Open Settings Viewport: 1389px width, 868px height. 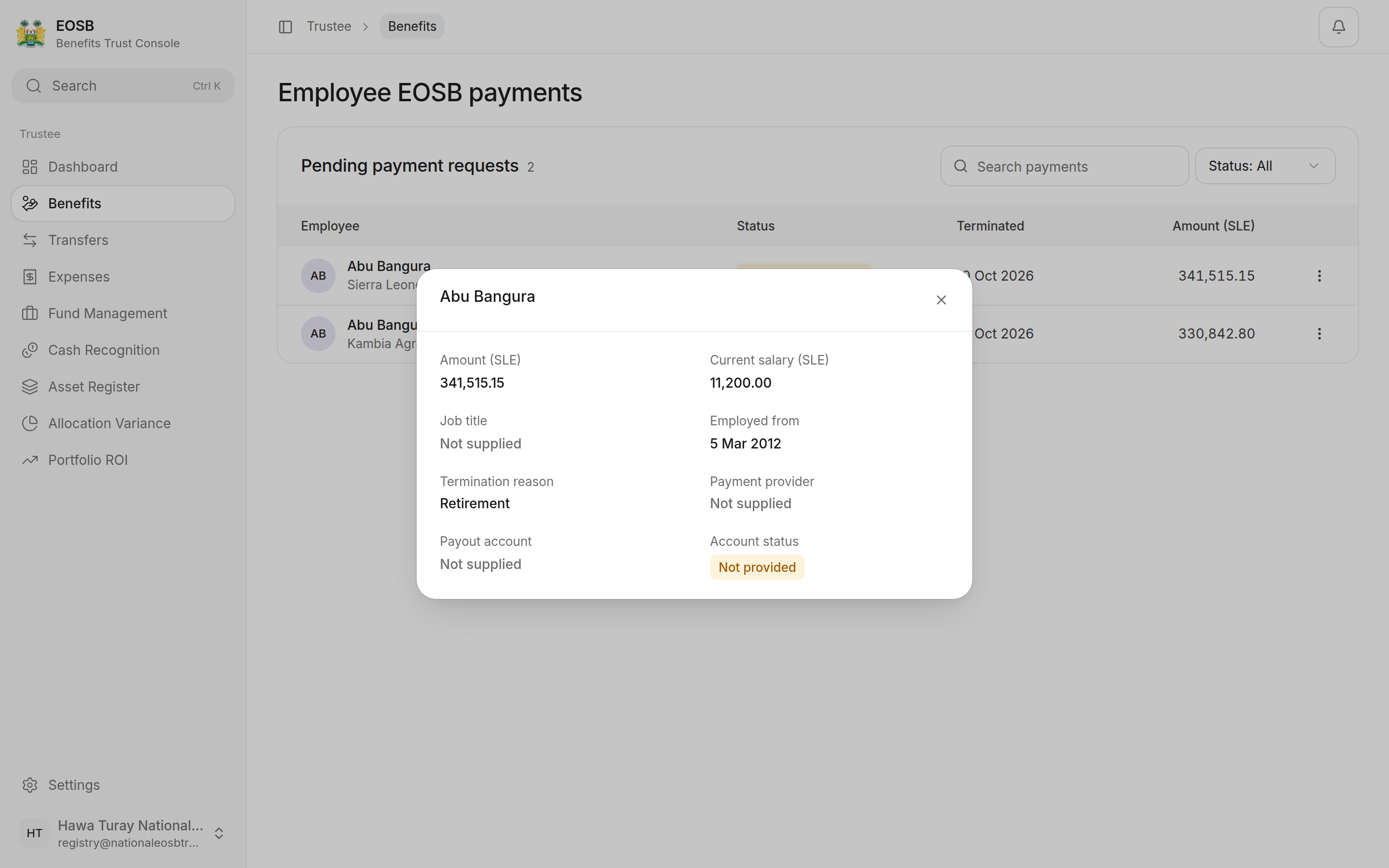tap(122, 785)
